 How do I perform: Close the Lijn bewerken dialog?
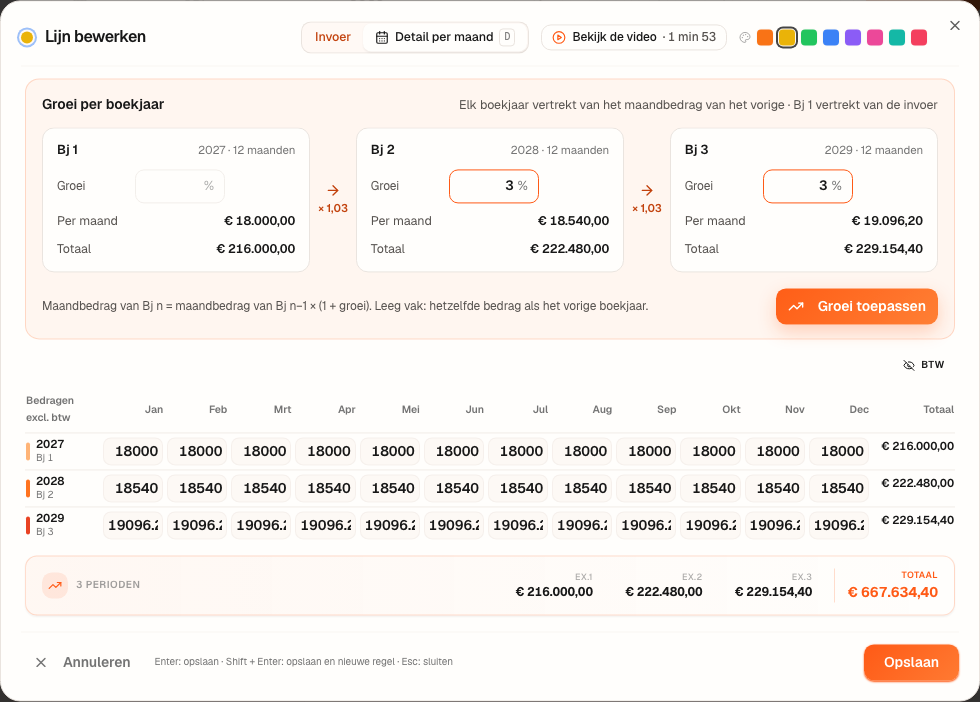[954, 26]
